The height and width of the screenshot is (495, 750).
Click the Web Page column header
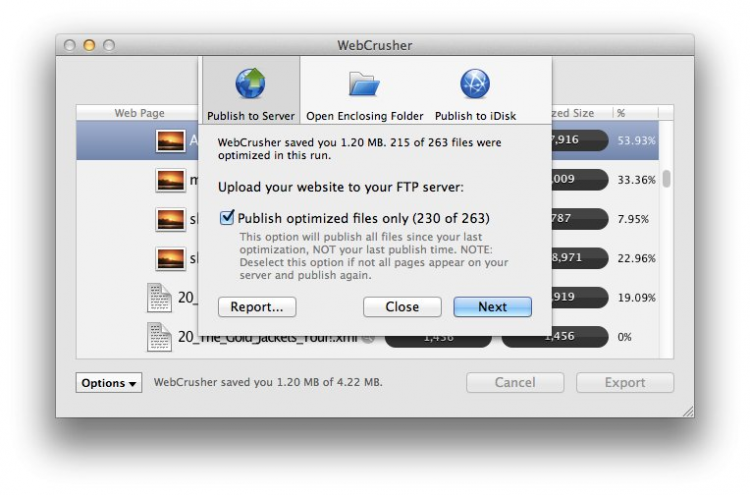pos(139,113)
